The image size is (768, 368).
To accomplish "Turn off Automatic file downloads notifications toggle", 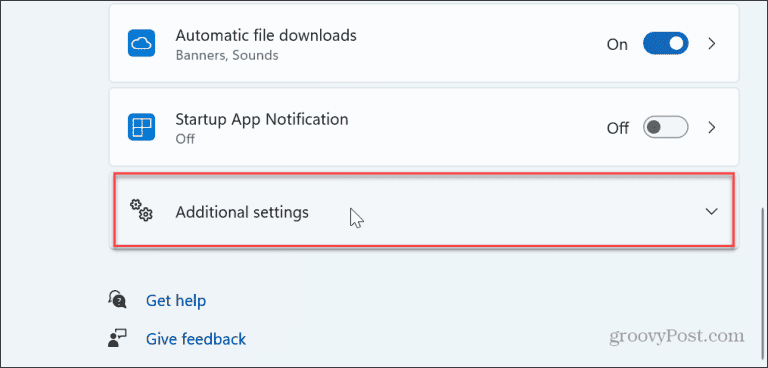I will click(x=666, y=44).
